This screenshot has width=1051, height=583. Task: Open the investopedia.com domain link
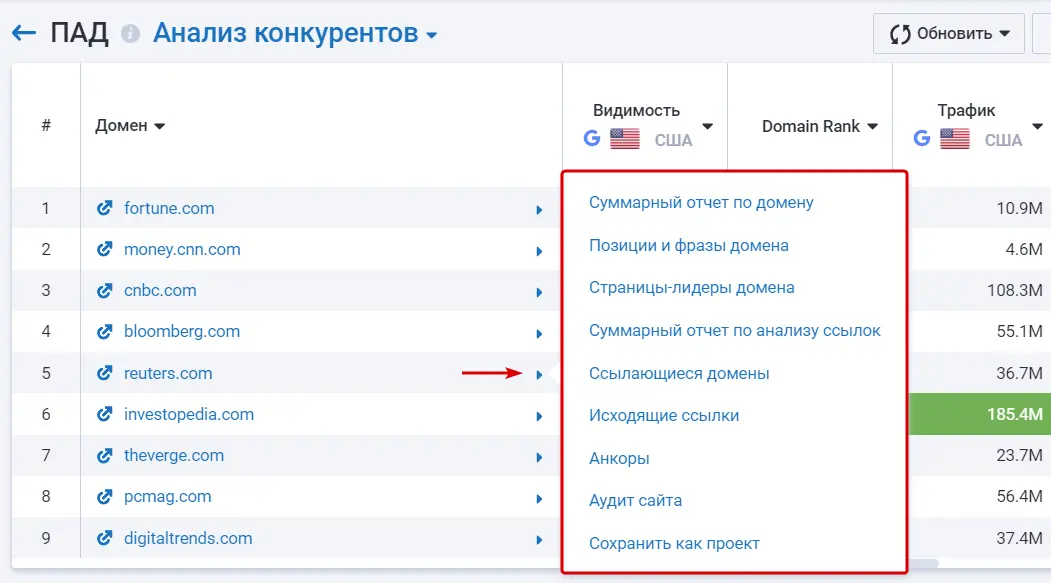tap(189, 414)
